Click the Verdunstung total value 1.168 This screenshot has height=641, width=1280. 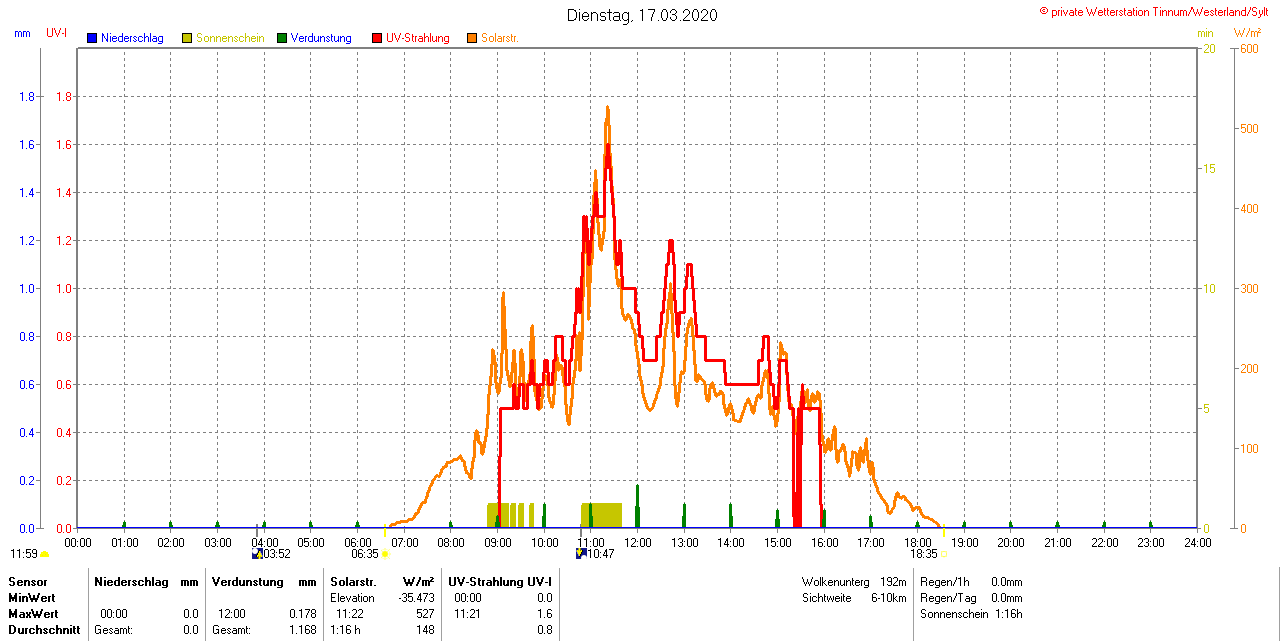302,630
